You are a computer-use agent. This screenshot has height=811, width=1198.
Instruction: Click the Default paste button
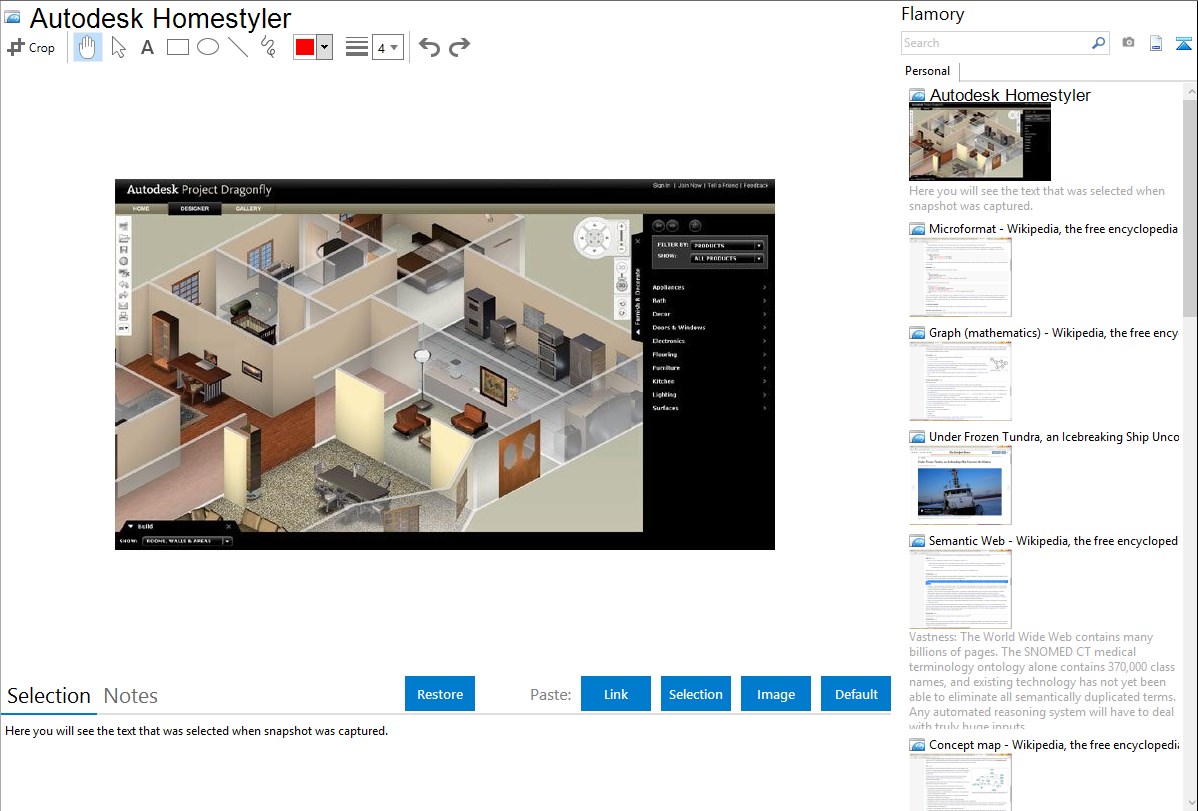pos(856,694)
